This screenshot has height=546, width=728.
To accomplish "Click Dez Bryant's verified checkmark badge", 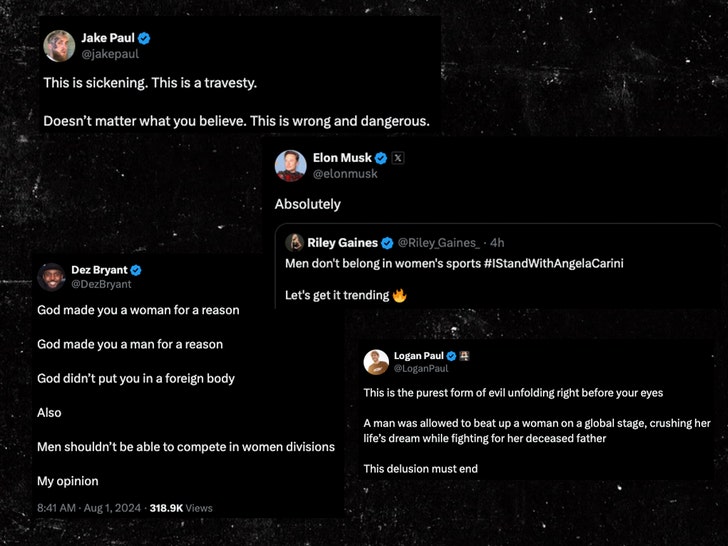I will (x=136, y=270).
